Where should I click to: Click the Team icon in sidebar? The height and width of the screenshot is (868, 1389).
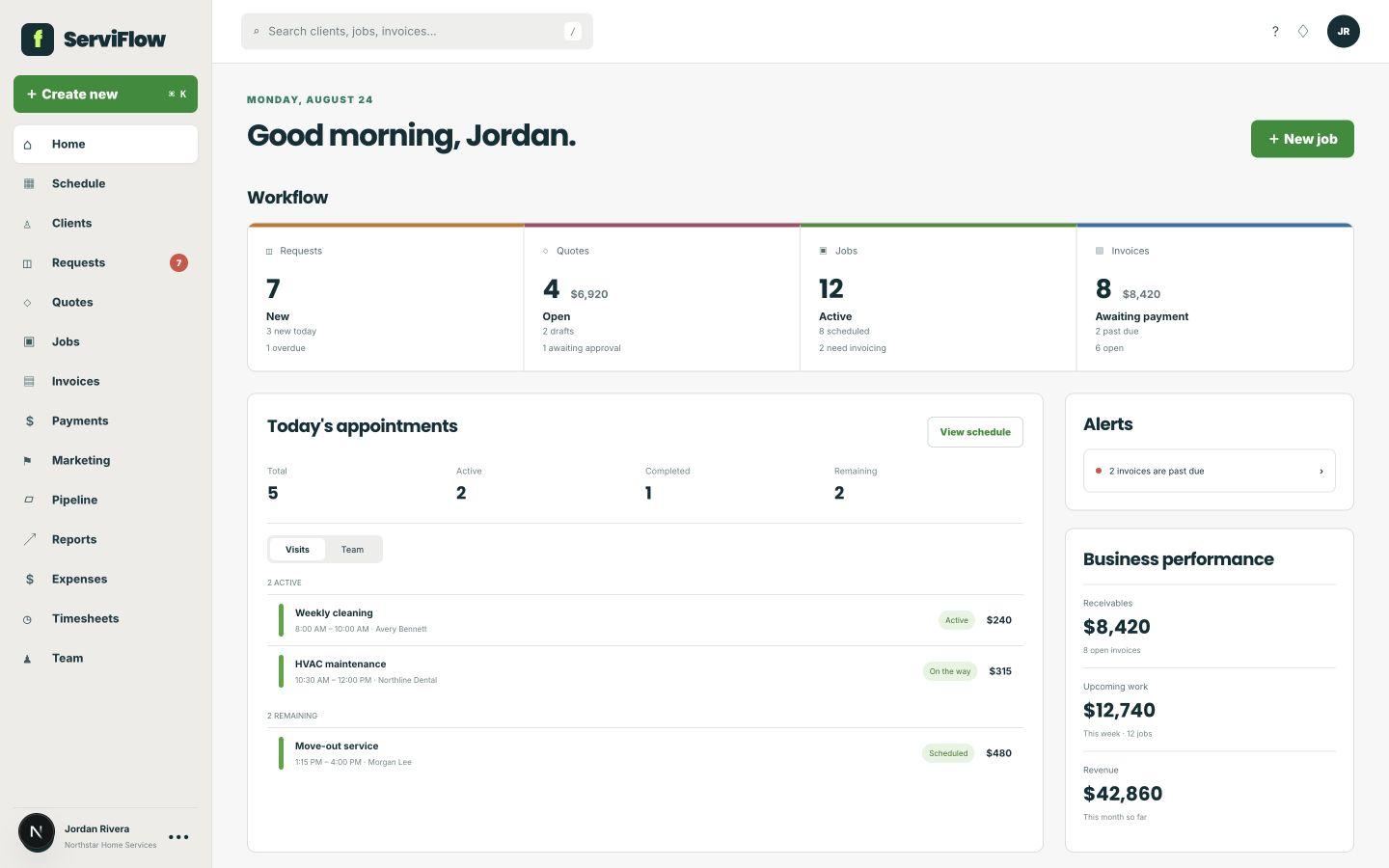[x=28, y=659]
